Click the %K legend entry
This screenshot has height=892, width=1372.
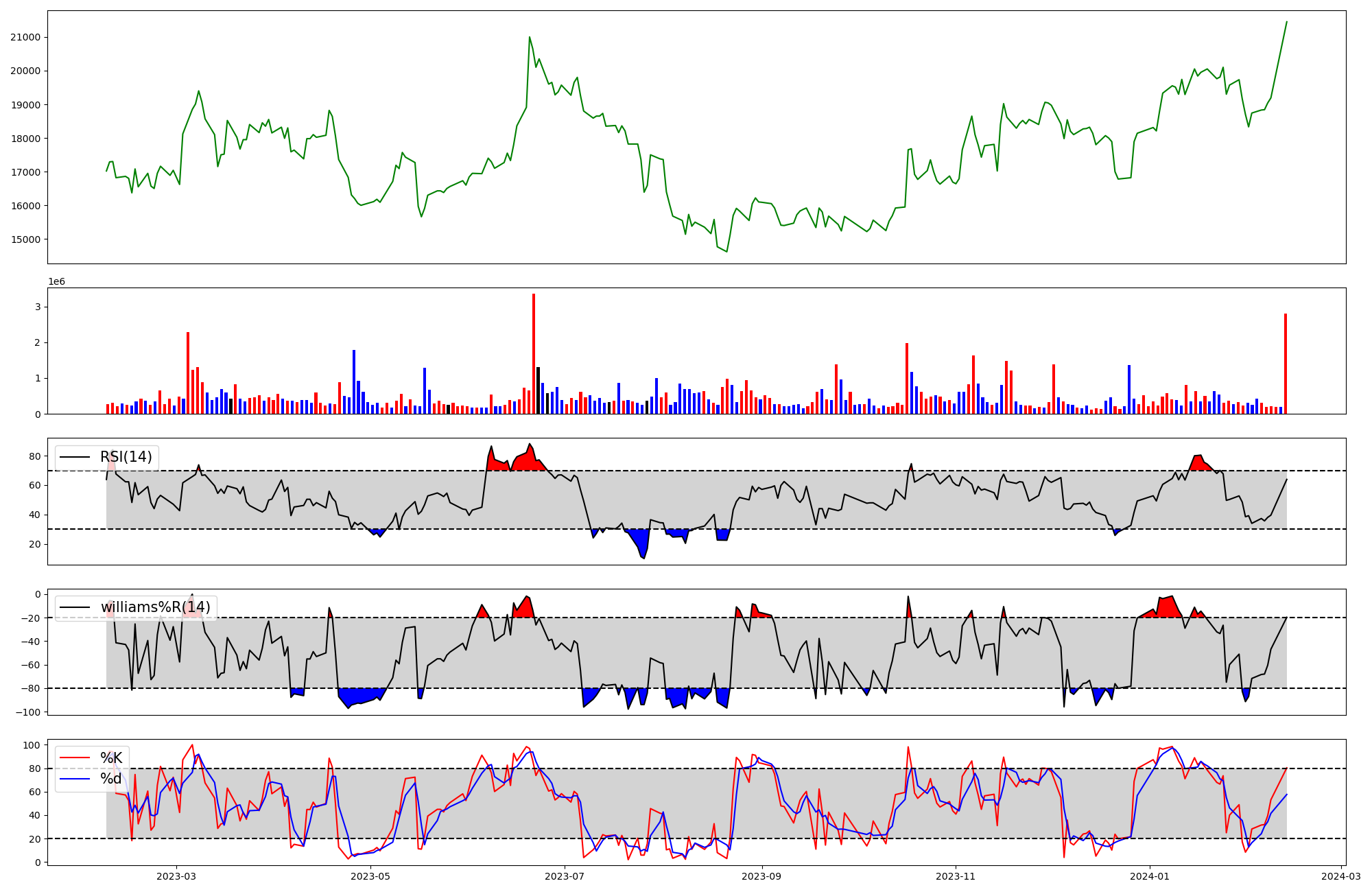pos(111,758)
